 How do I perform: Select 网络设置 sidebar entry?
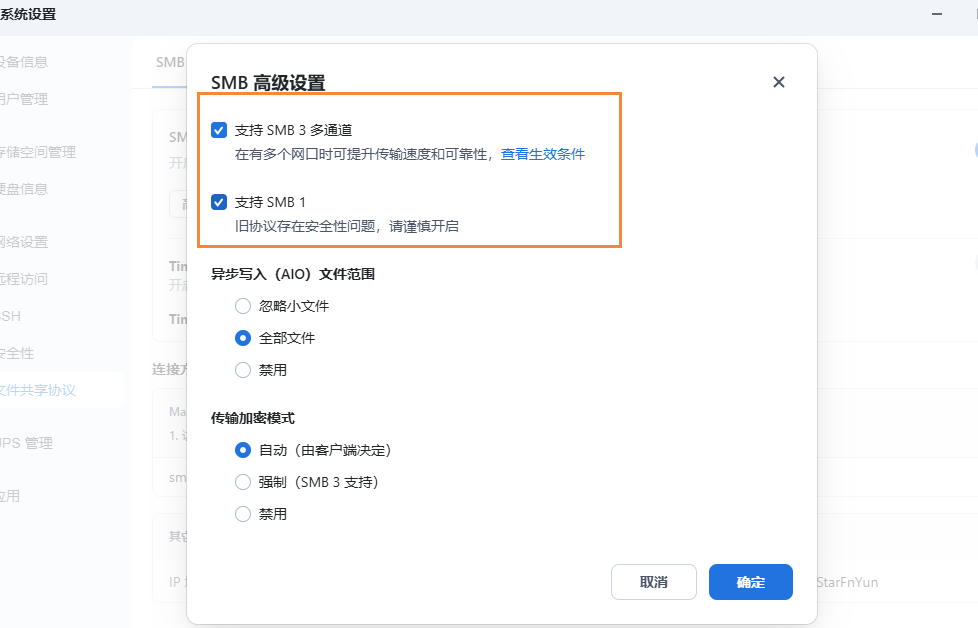(24, 241)
